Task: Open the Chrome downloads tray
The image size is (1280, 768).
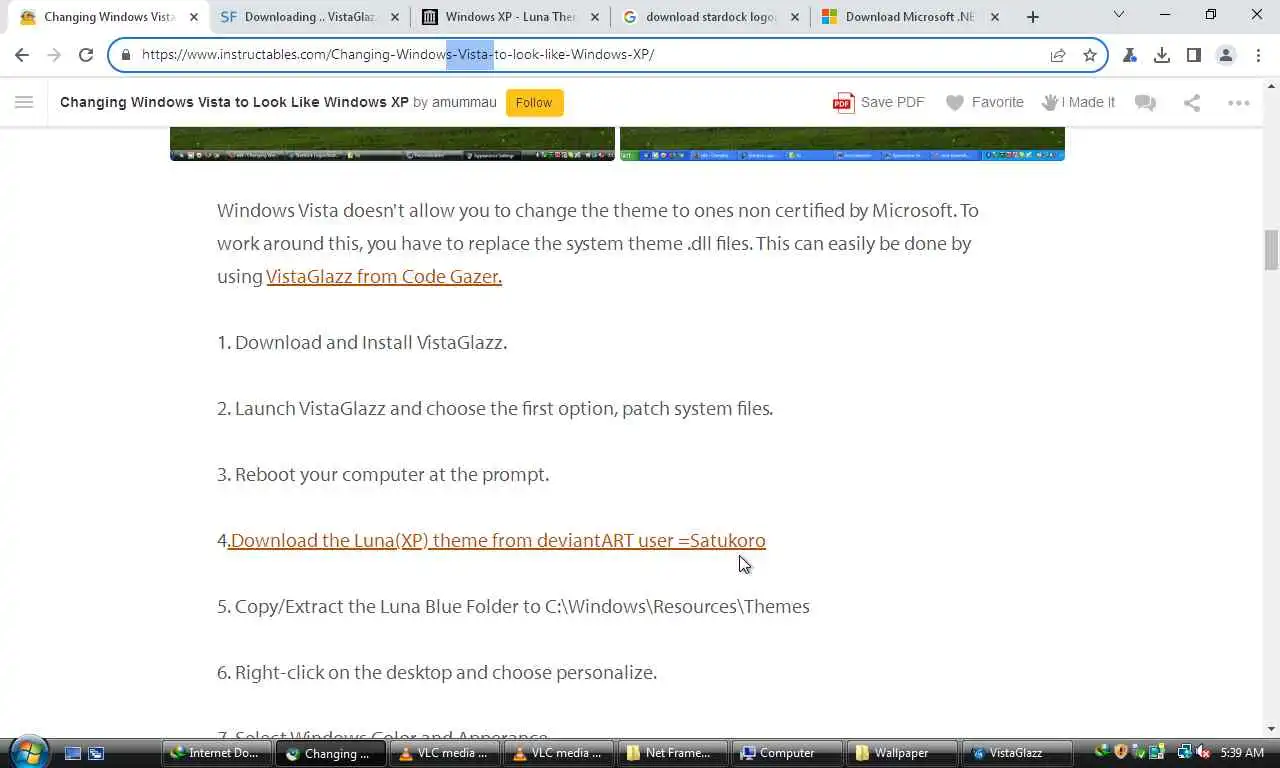Action: pos(1162,55)
